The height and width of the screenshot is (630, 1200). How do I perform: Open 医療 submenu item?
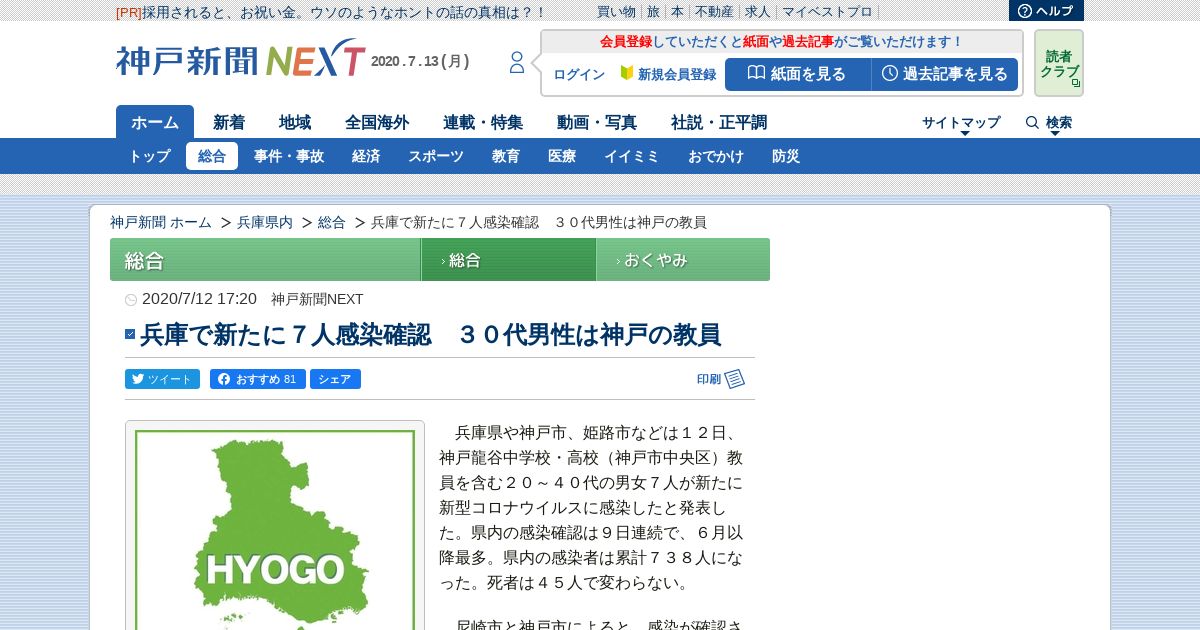(562, 156)
